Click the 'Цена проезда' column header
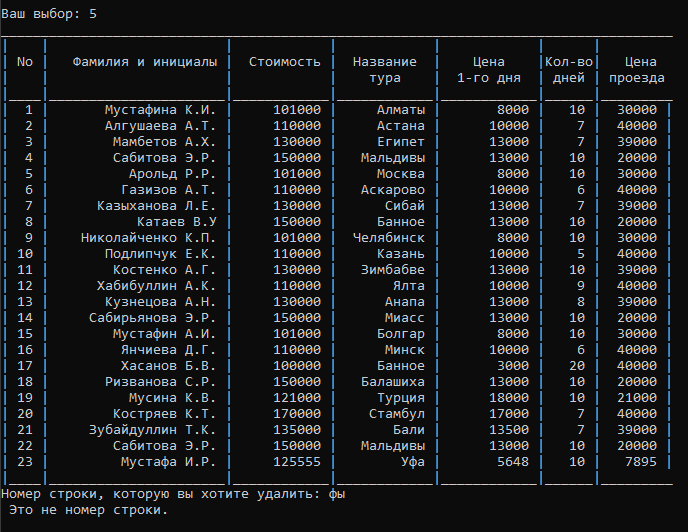688x532 pixels. click(x=637, y=70)
